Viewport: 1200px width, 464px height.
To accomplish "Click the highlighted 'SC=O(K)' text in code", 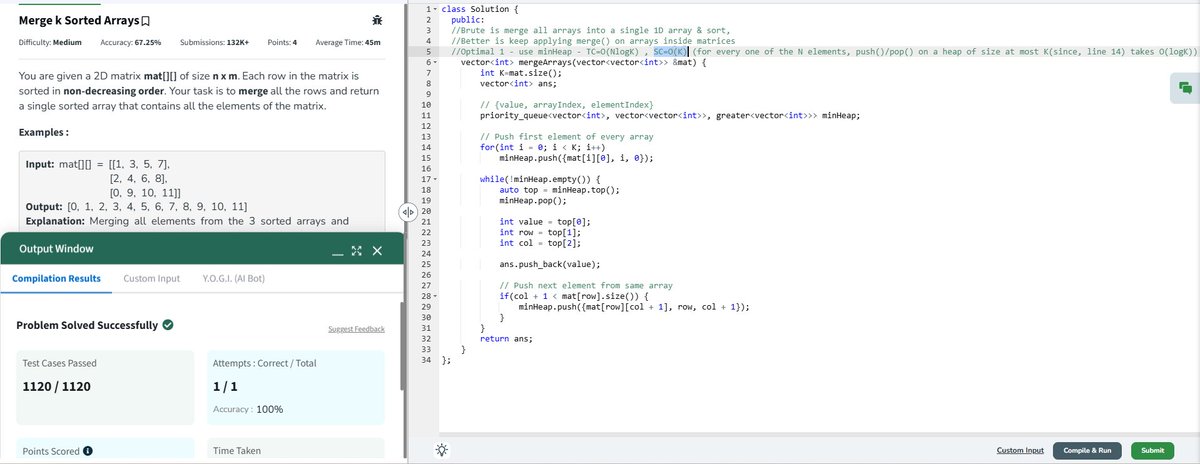I will [x=671, y=52].
